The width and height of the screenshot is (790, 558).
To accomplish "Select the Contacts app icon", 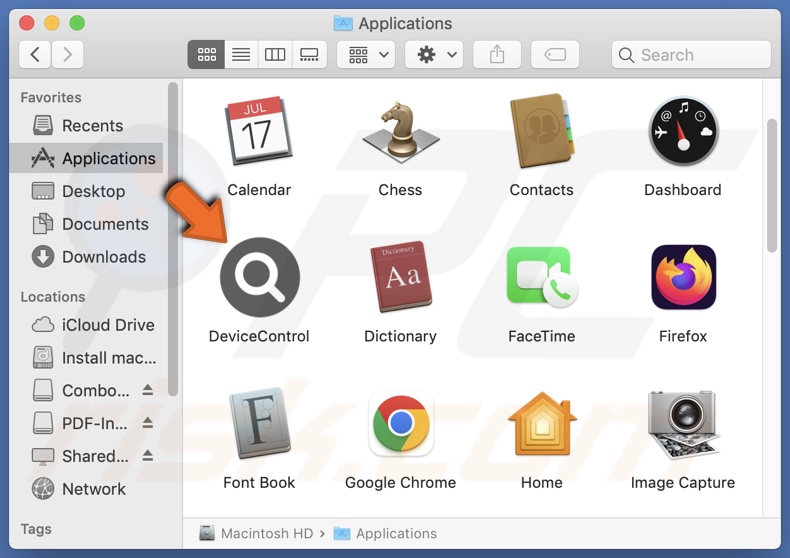I will (x=542, y=131).
